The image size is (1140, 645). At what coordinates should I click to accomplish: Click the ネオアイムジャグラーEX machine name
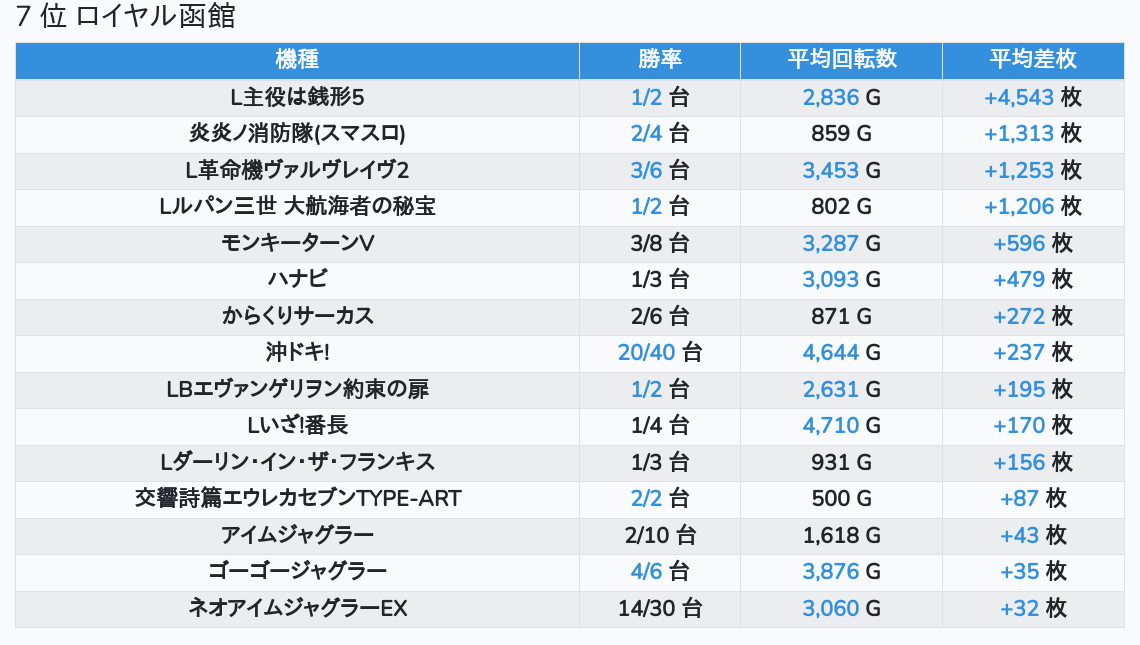tap(297, 608)
